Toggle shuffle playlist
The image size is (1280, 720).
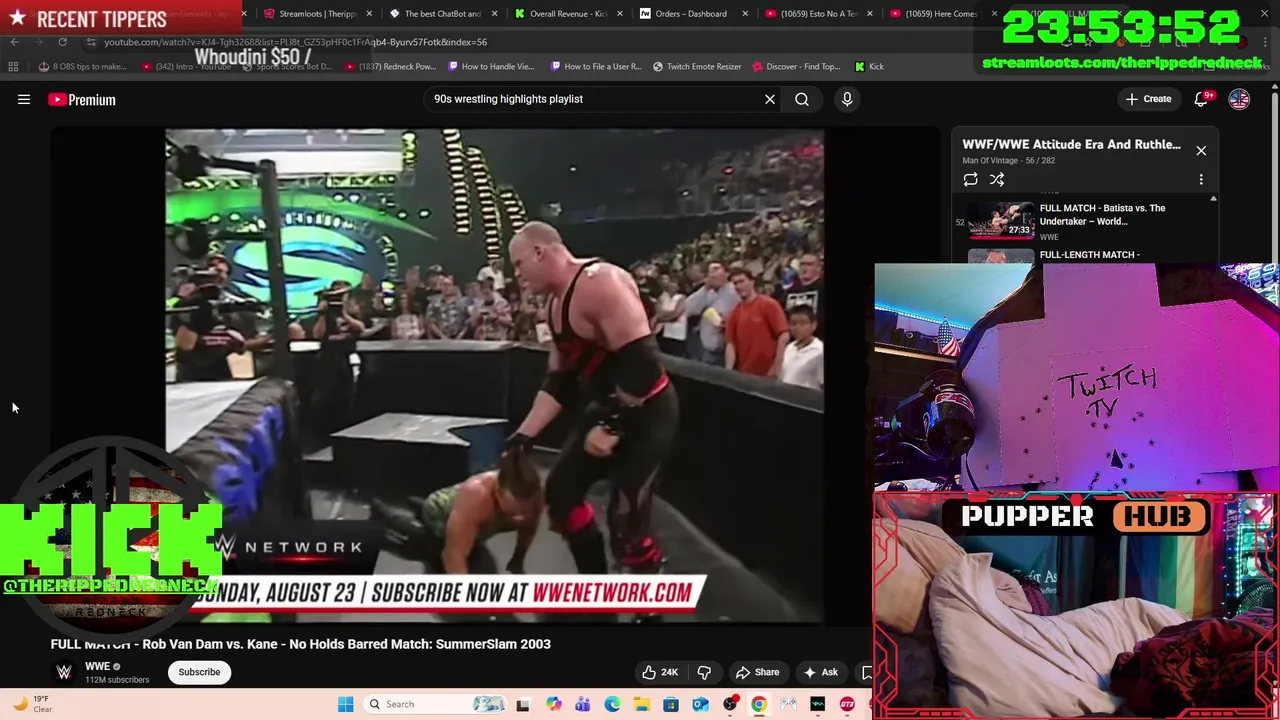[x=997, y=179]
